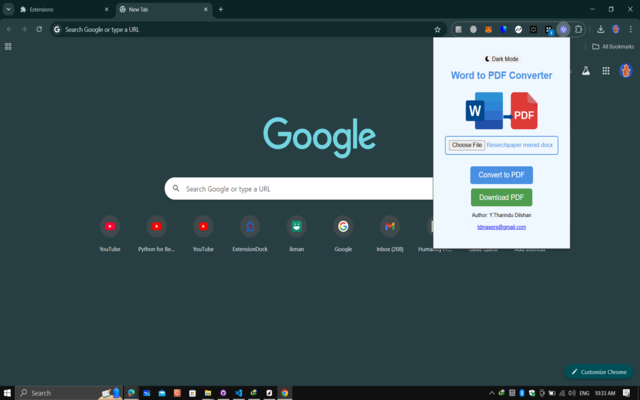Open the ExtensionDock shortcut
640x400 pixels.
(250, 233)
